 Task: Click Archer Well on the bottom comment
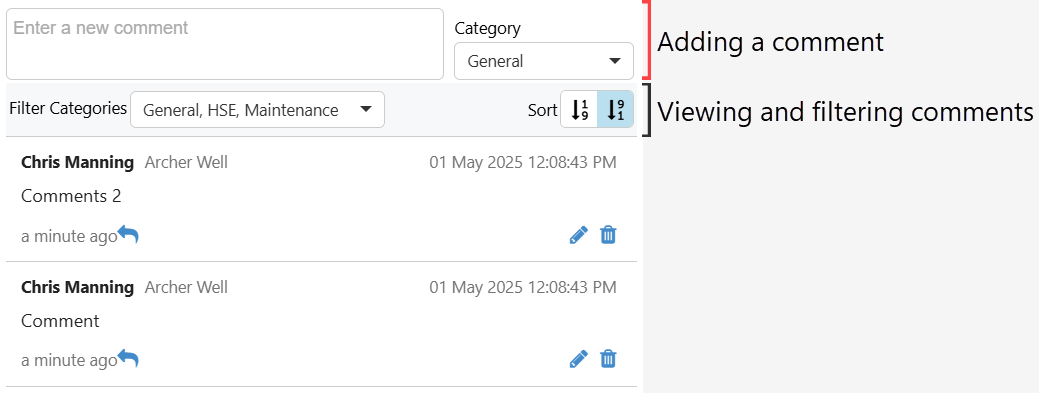tap(186, 287)
